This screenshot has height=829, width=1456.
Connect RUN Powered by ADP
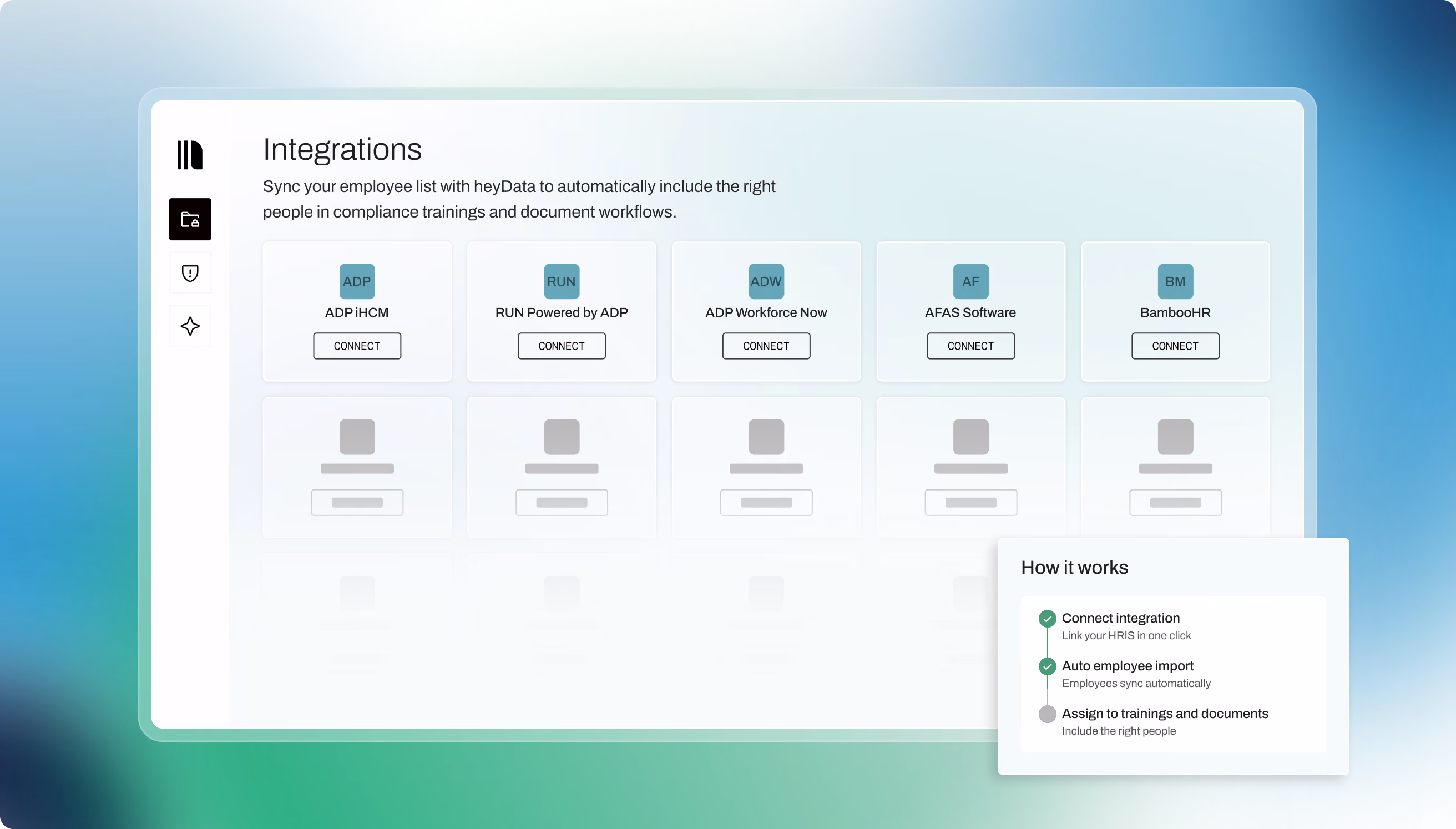point(561,346)
